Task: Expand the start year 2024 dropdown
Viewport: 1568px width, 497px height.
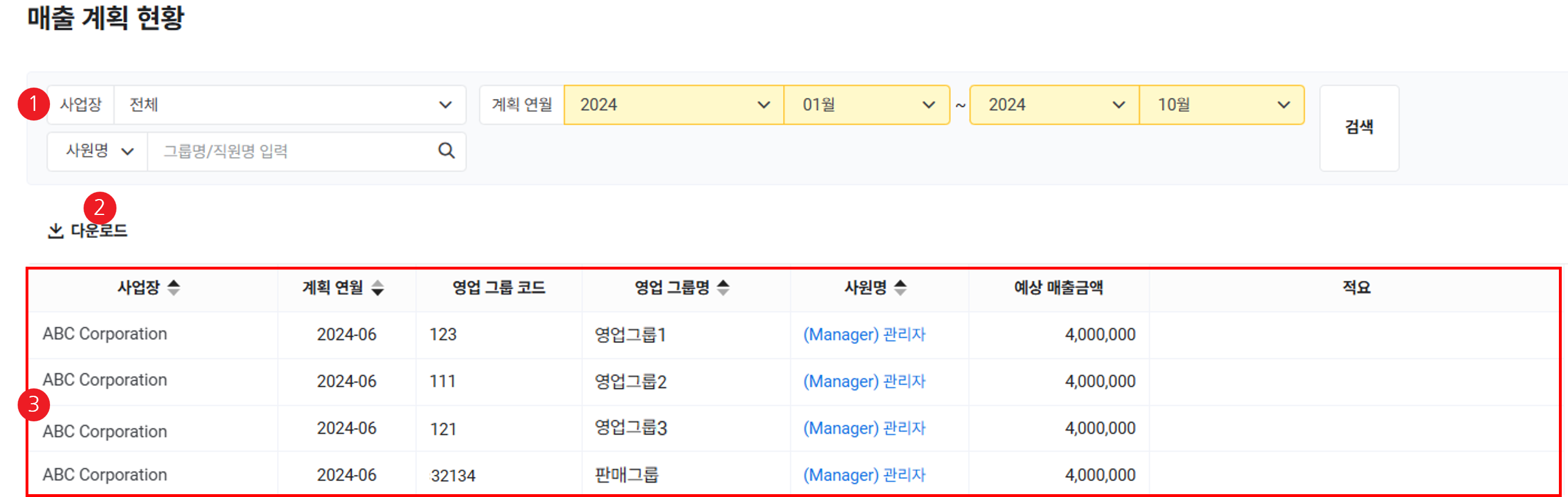Action: pos(673,105)
